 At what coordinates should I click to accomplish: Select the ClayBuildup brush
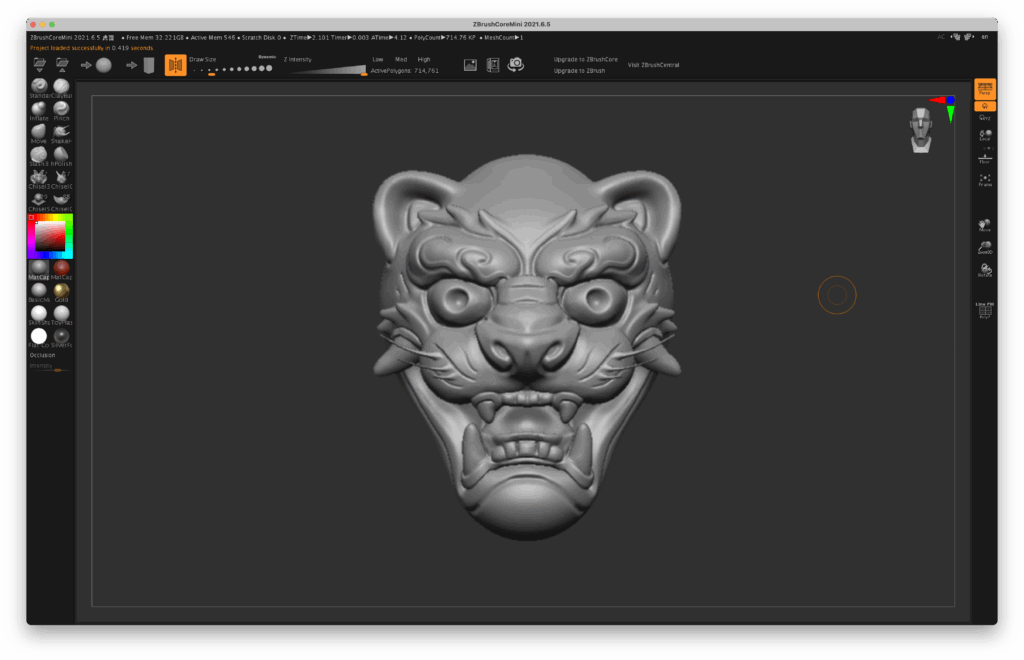click(61, 87)
